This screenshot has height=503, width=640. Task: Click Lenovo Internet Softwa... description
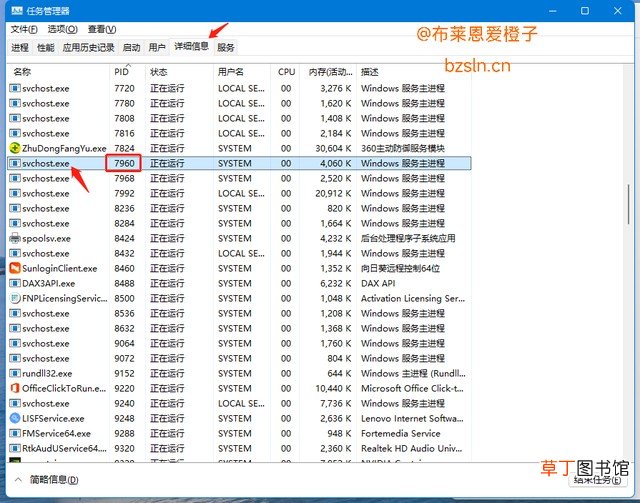(x=412, y=418)
